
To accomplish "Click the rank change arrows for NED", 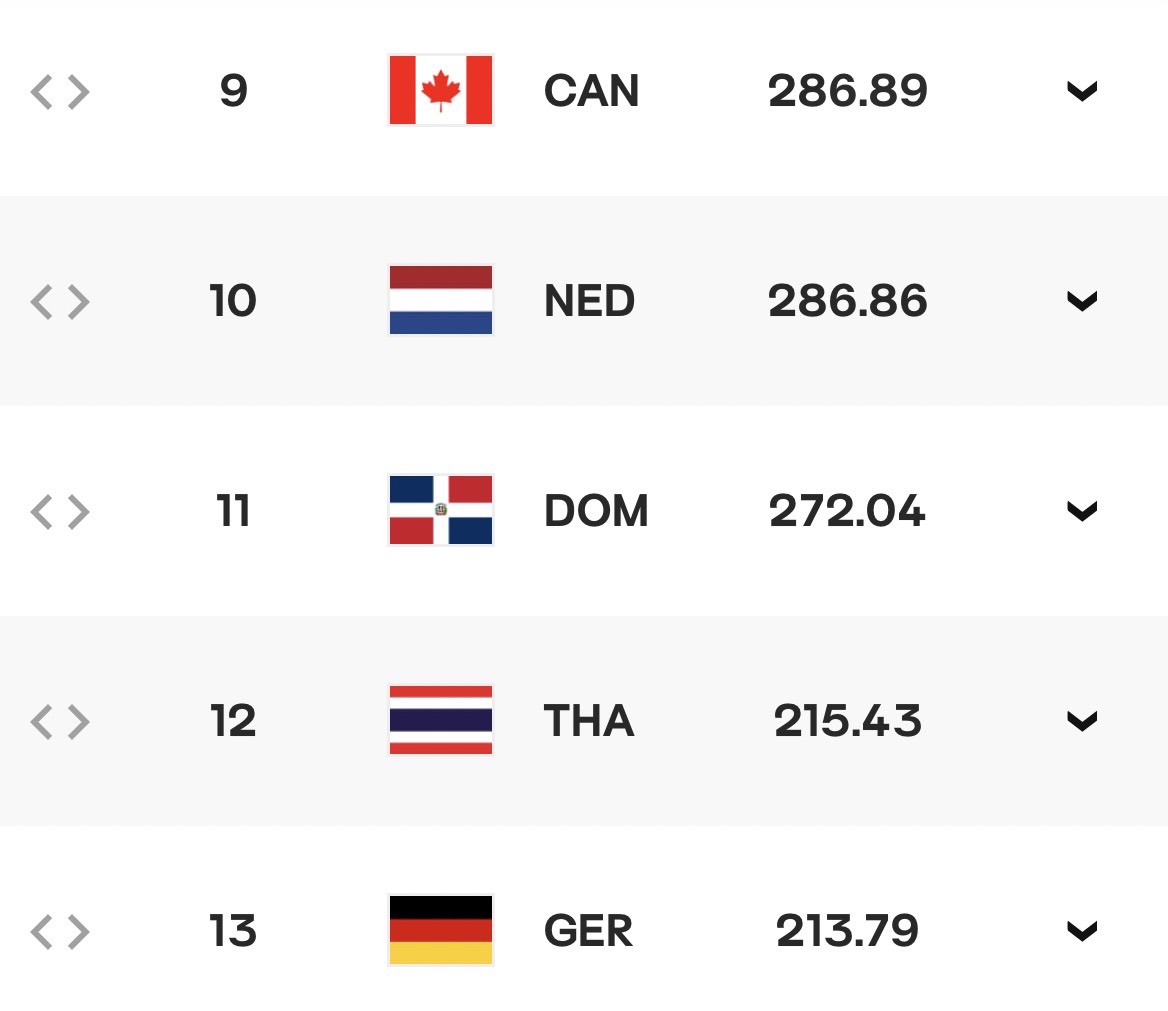I will [x=60, y=302].
